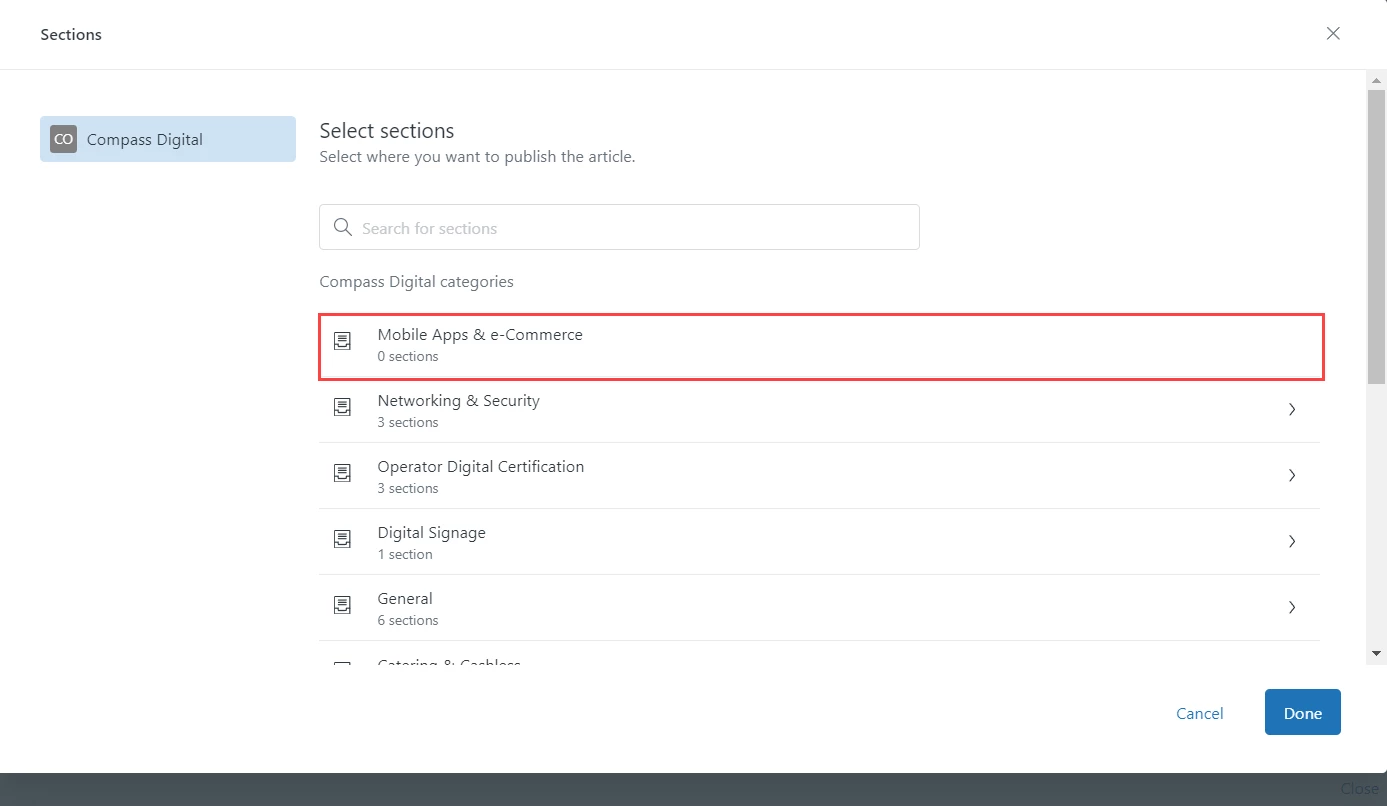Open the Networking & Security row
Viewport: 1387px width, 806px height.
819,410
